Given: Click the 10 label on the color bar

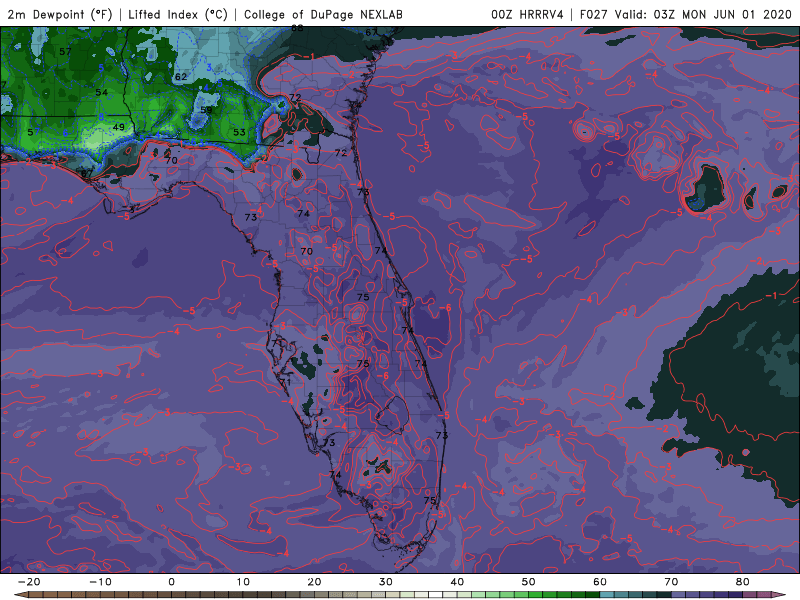Looking at the screenshot, I should coord(243,582).
